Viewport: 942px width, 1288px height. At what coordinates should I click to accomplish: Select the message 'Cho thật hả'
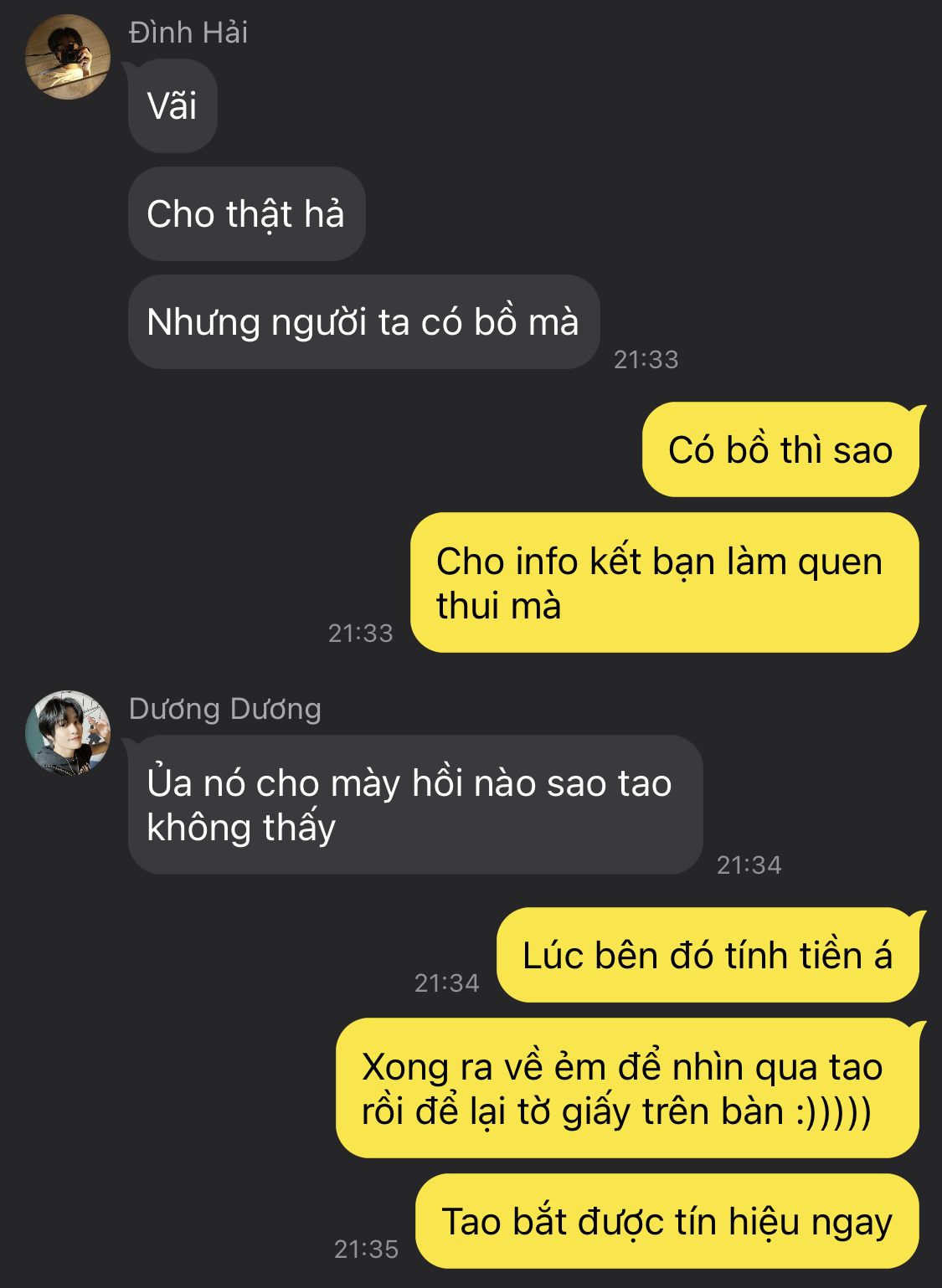(246, 214)
